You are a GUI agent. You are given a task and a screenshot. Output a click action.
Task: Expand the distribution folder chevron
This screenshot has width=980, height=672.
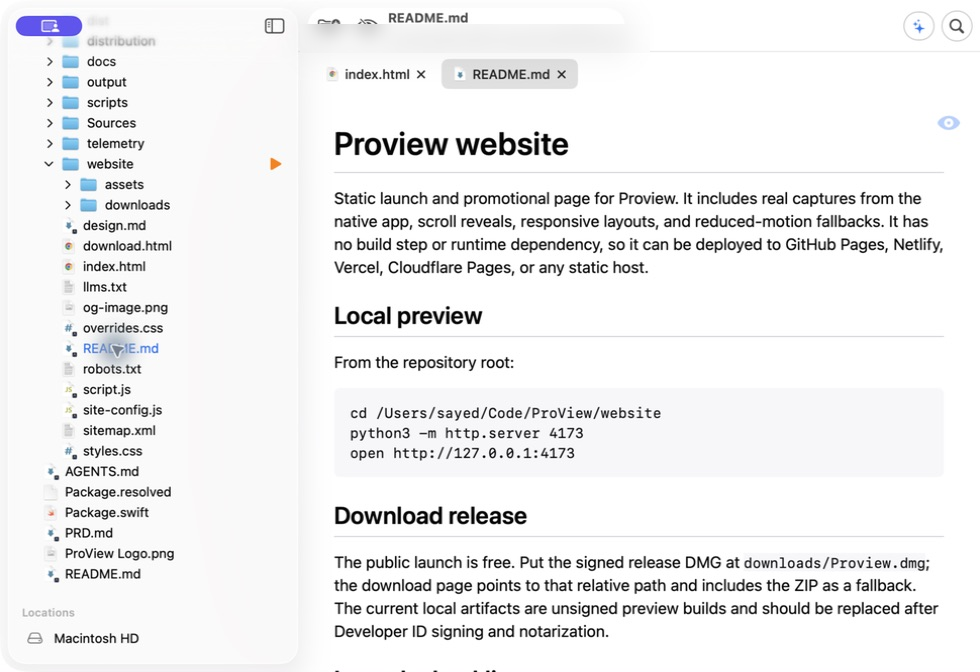point(50,41)
